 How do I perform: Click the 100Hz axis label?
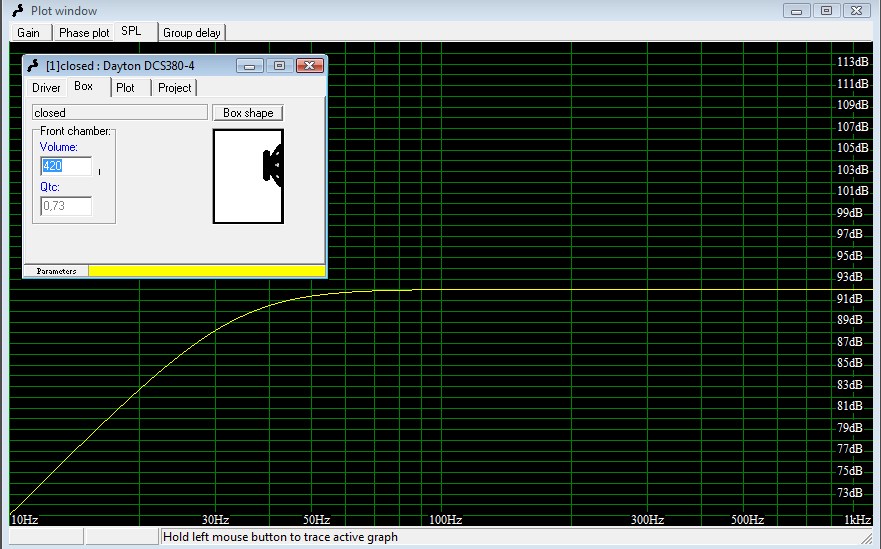pos(445,519)
